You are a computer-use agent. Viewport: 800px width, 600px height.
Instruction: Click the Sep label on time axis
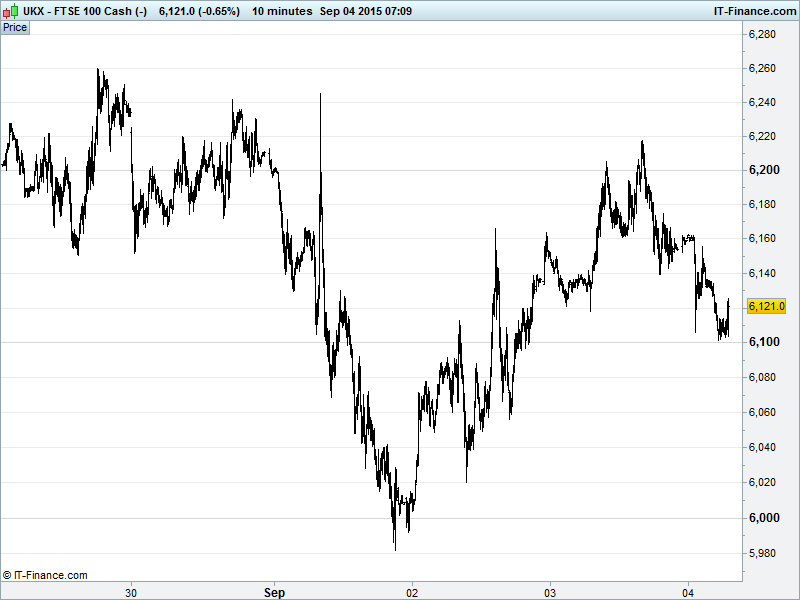point(272,592)
